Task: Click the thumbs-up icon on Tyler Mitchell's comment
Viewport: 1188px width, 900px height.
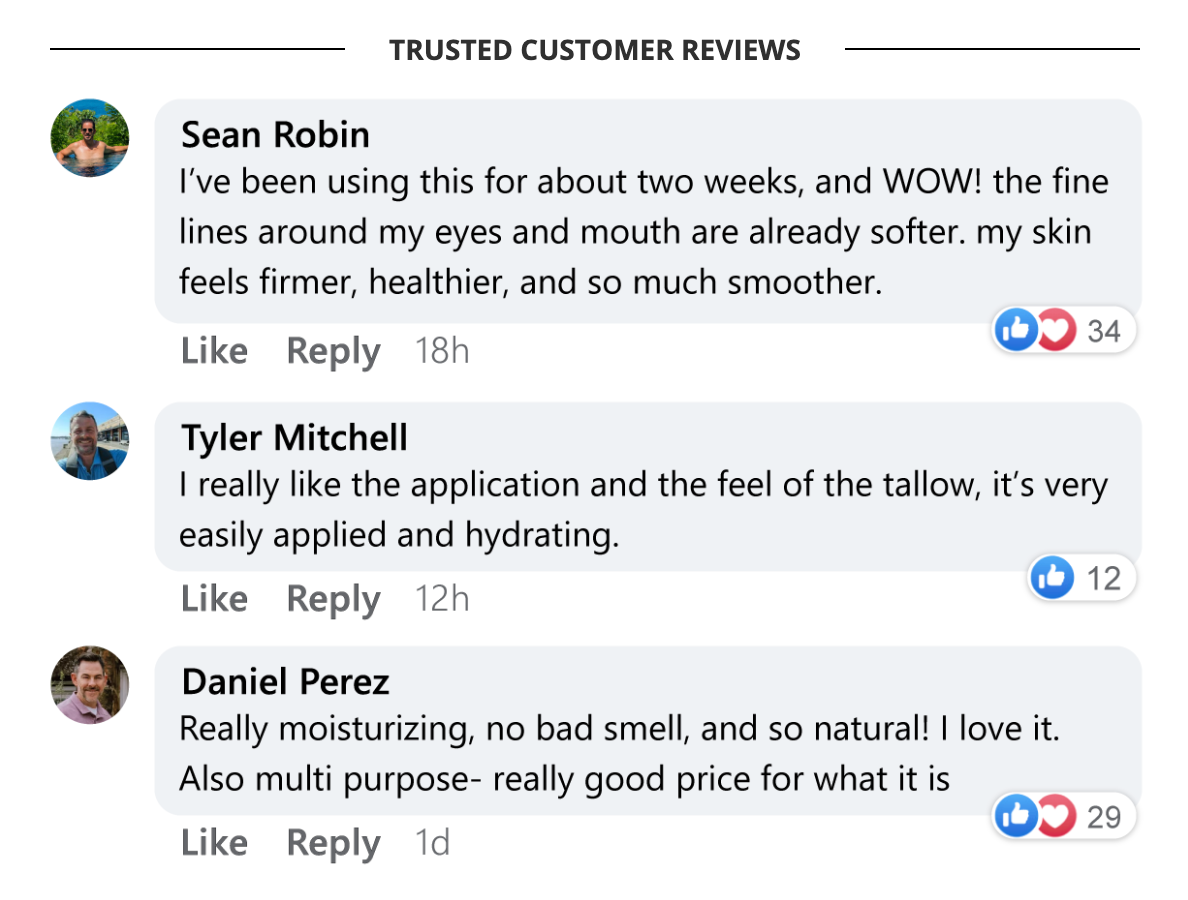Action: [x=1052, y=578]
